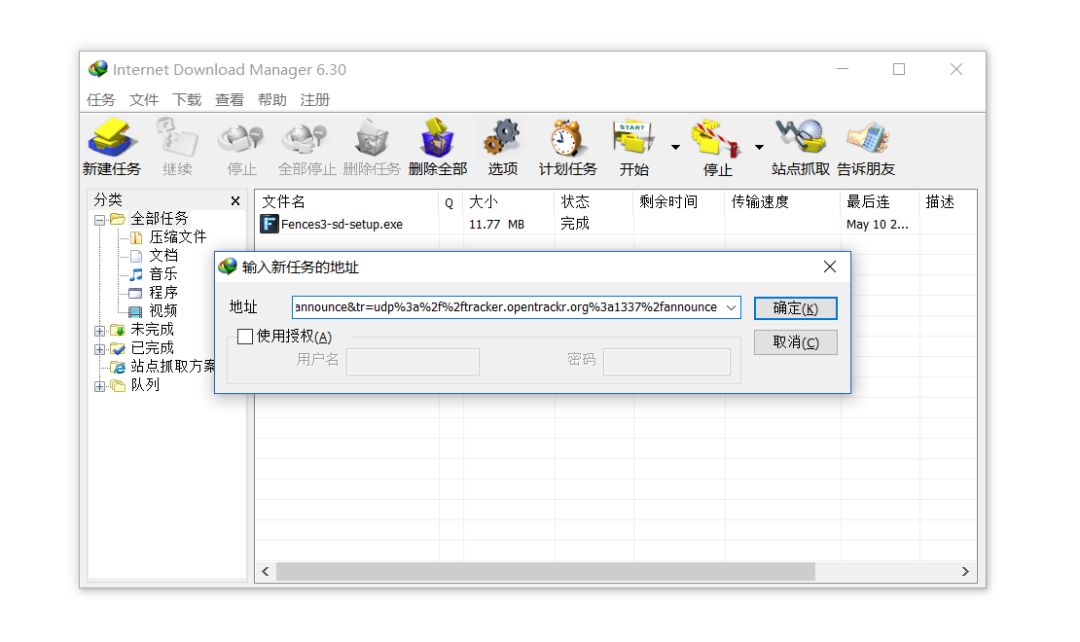Click the IDM logo in main title bar
Image resolution: width=1080 pixels, height=642 pixels.
click(x=98, y=69)
